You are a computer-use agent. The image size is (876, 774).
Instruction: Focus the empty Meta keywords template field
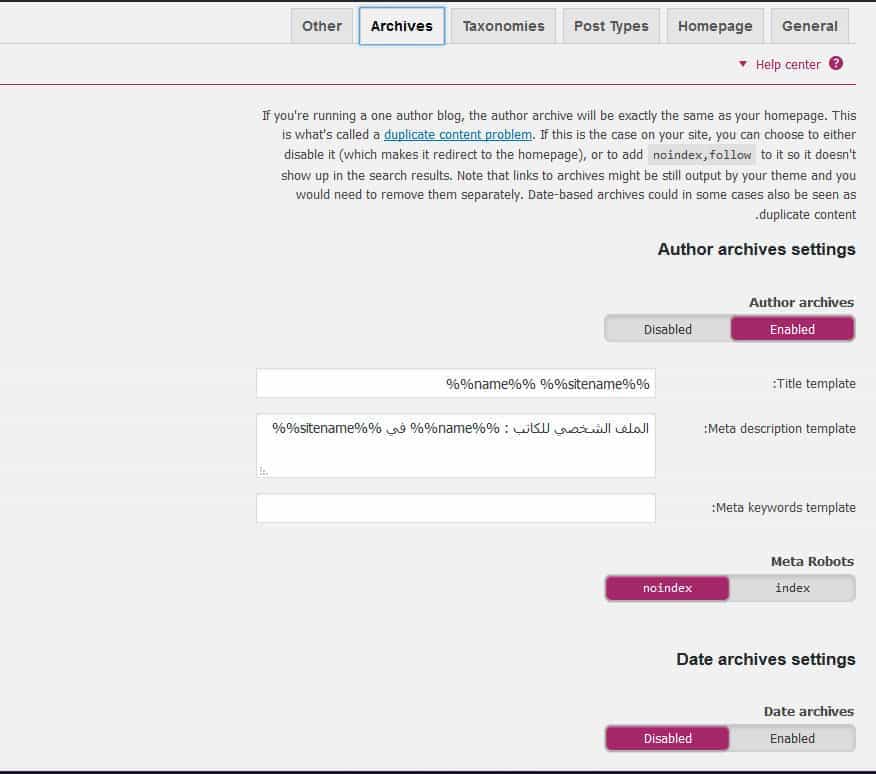(x=456, y=508)
